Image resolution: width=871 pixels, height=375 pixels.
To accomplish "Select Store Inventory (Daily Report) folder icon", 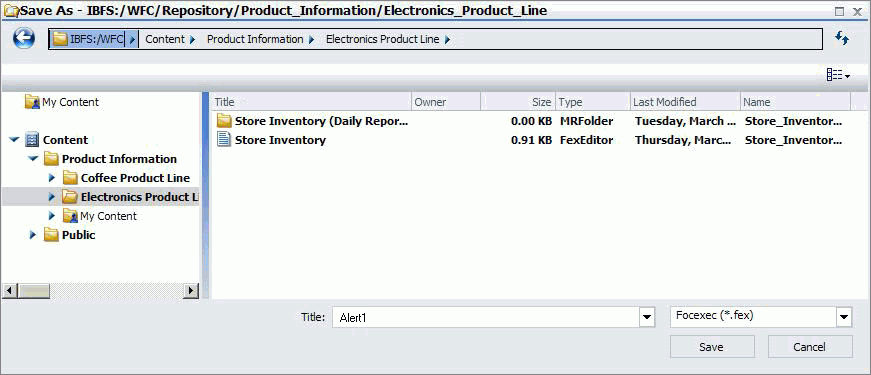I will 224,121.
